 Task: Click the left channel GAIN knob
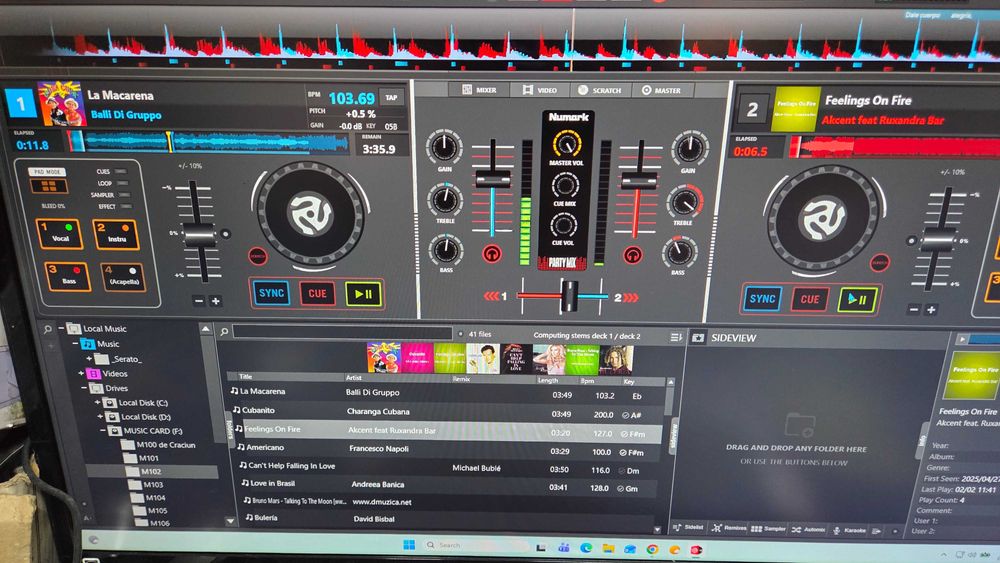tap(443, 147)
